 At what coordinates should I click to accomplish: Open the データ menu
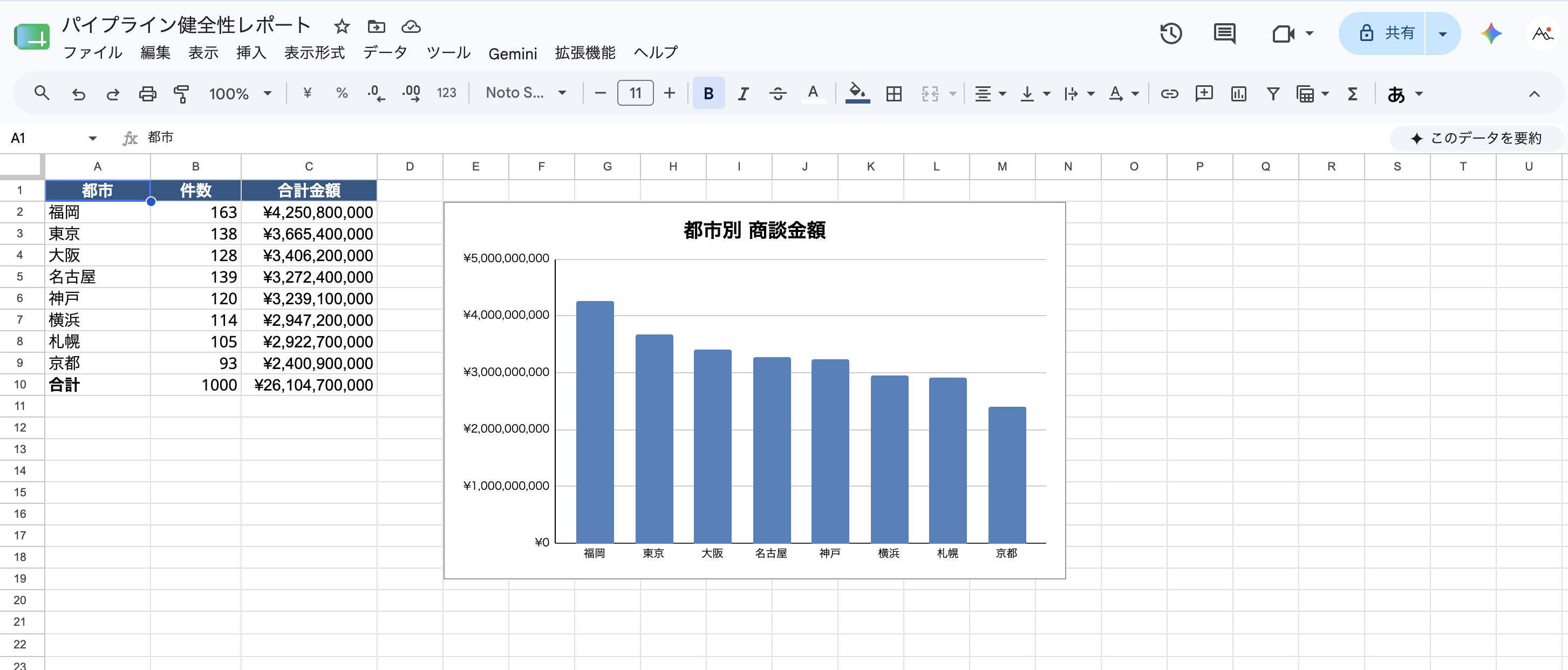(x=385, y=53)
